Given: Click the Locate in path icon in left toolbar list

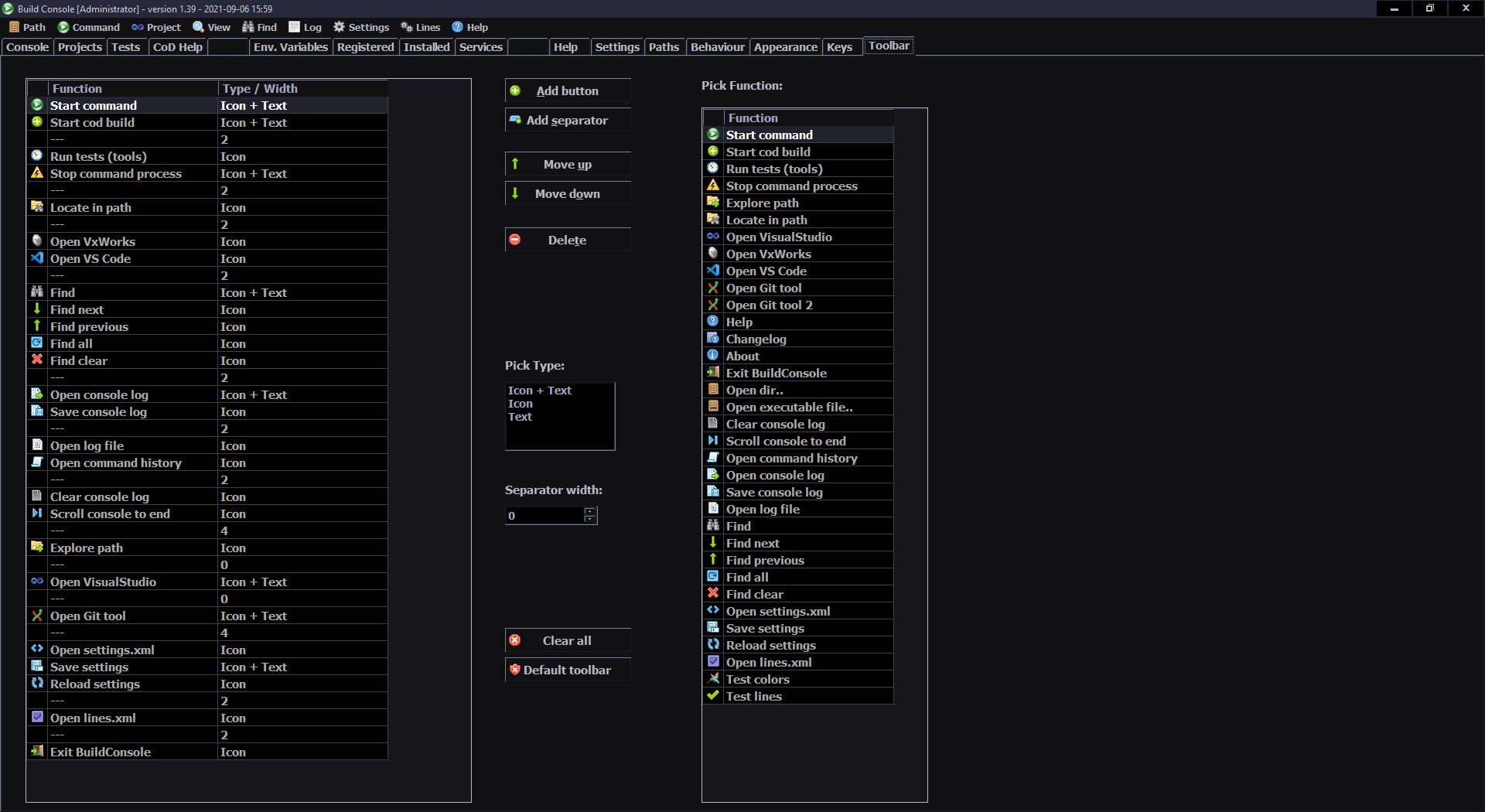Looking at the screenshot, I should 37,207.
